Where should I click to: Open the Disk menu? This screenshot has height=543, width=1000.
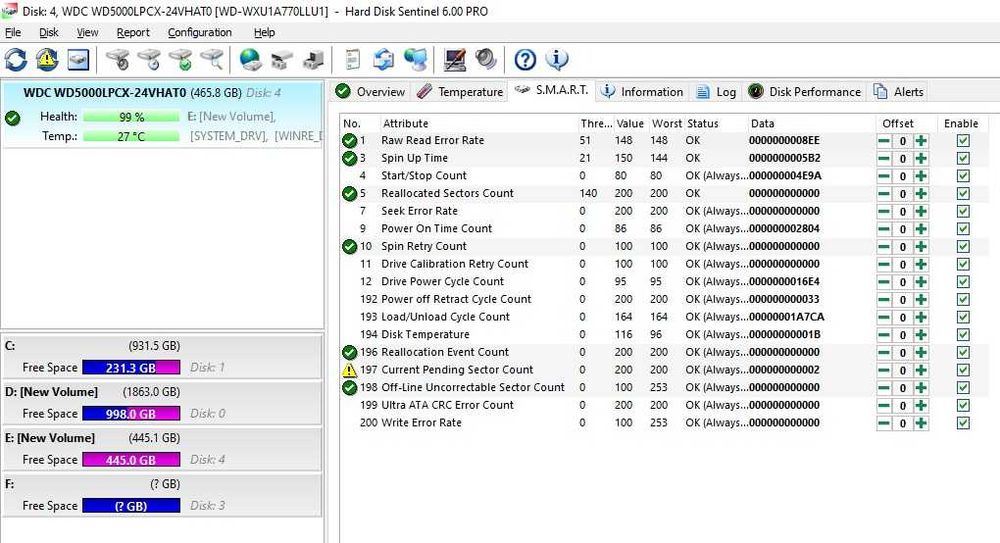coord(48,33)
